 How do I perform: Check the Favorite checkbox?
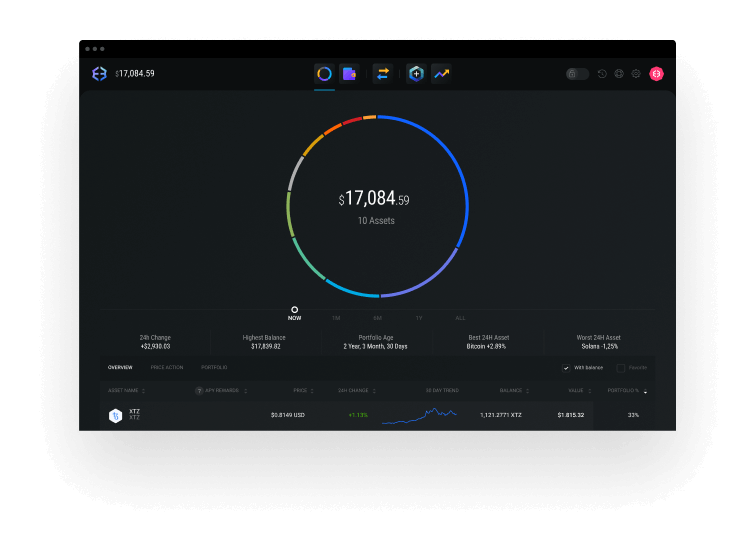(620, 368)
